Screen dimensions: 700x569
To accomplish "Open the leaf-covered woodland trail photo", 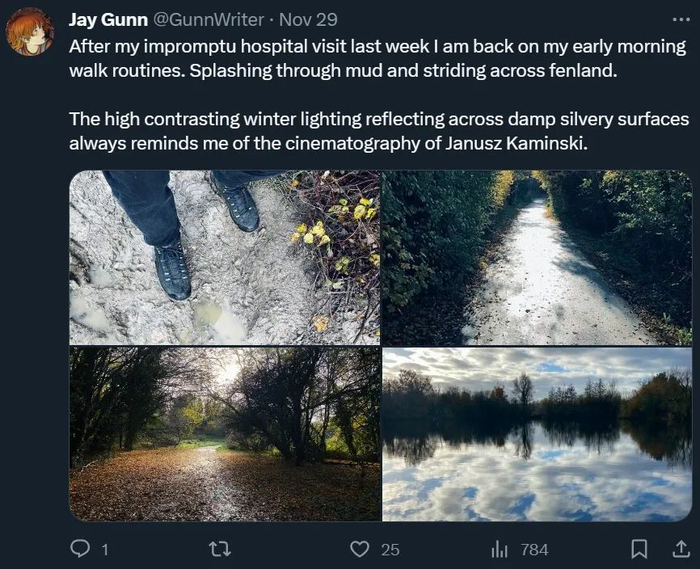I will 224,434.
